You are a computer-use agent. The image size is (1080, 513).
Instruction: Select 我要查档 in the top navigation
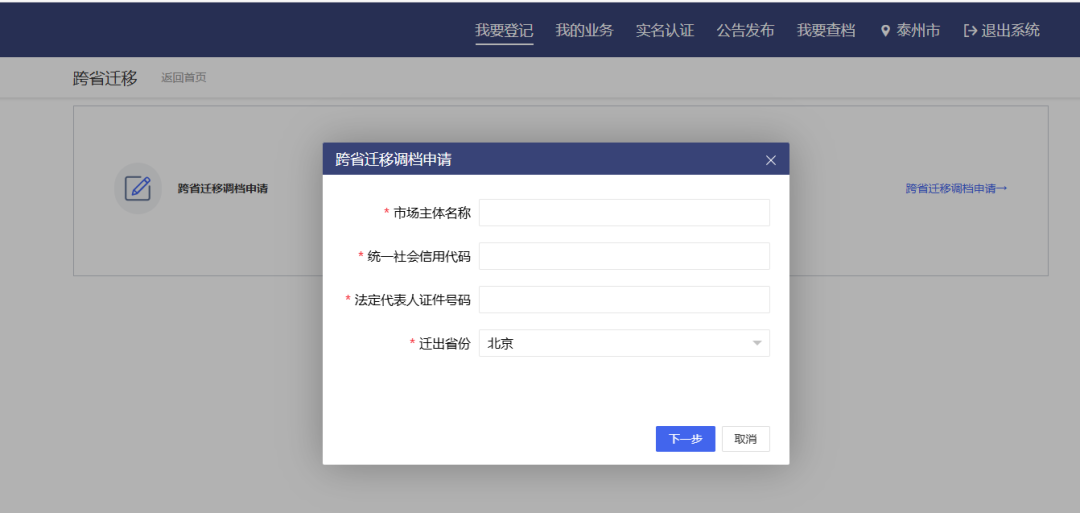(x=826, y=31)
